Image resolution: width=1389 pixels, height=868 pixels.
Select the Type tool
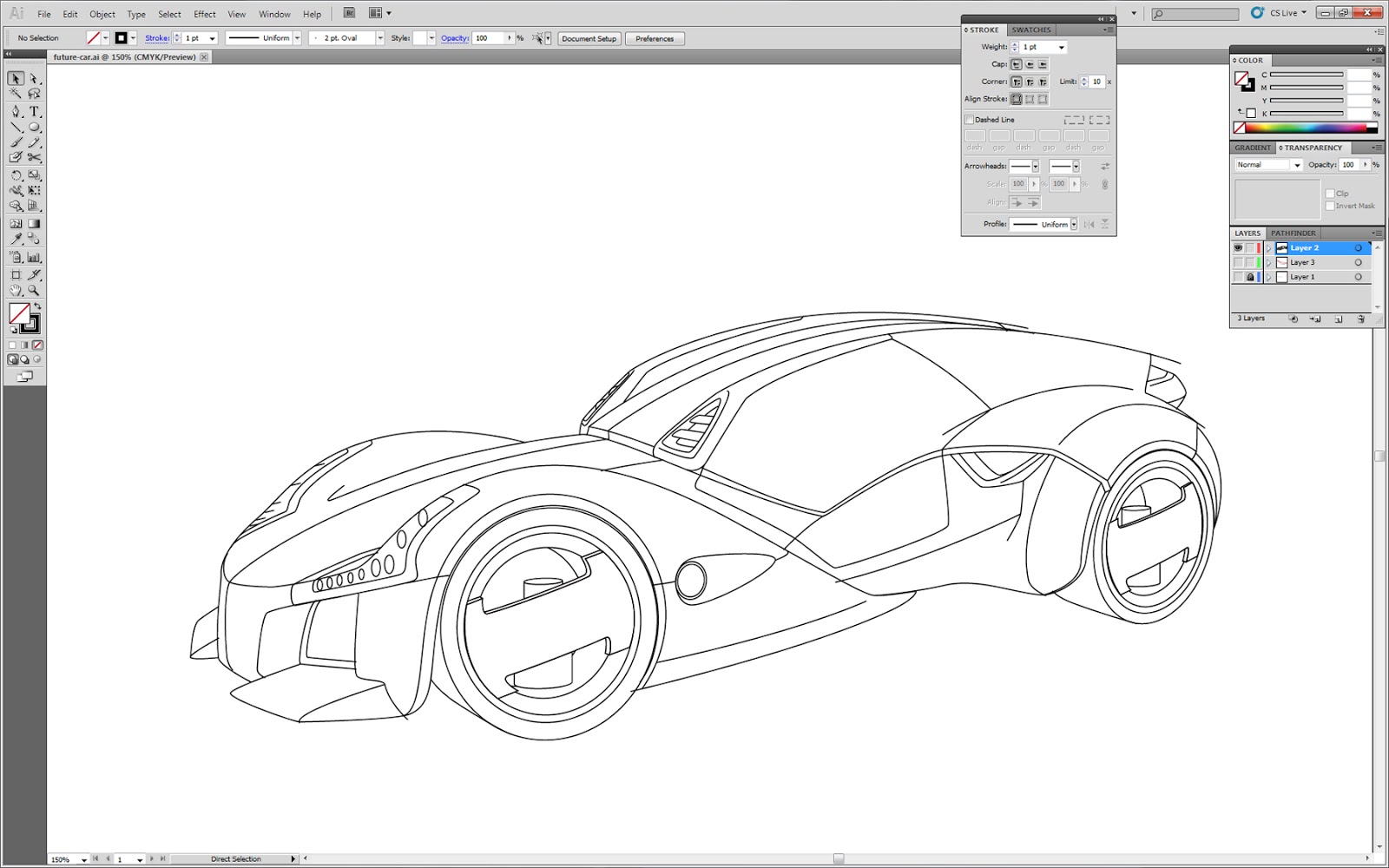click(x=33, y=111)
